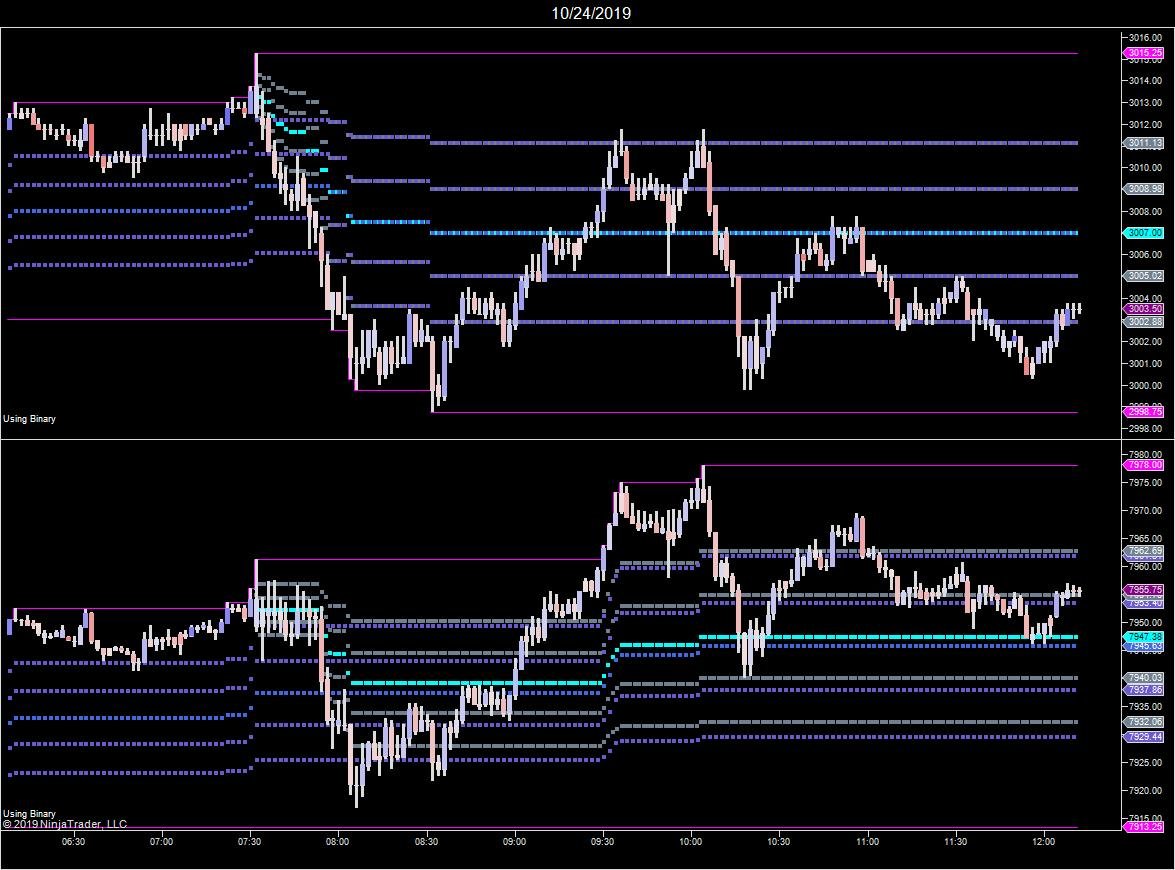Click the gray 7932.06 price marker
The height and width of the screenshot is (870, 1175).
pyautogui.click(x=1144, y=721)
